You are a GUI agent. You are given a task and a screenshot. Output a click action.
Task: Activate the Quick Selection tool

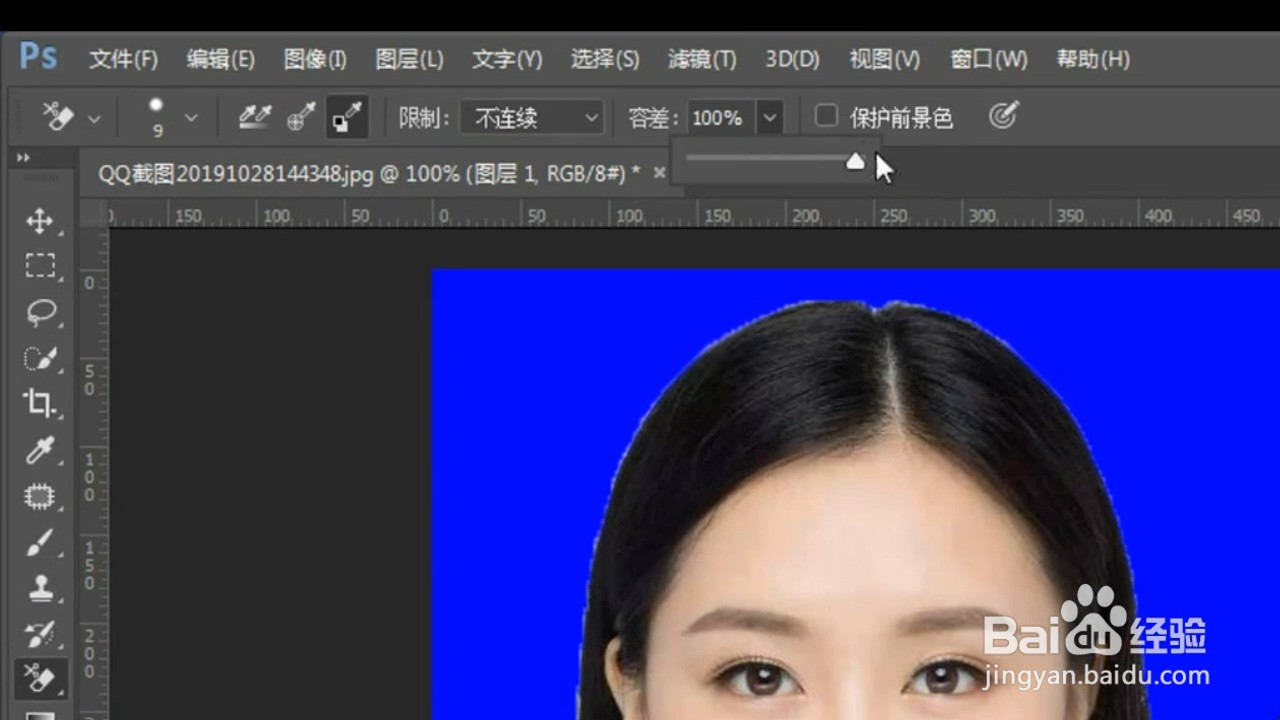click(x=40, y=358)
